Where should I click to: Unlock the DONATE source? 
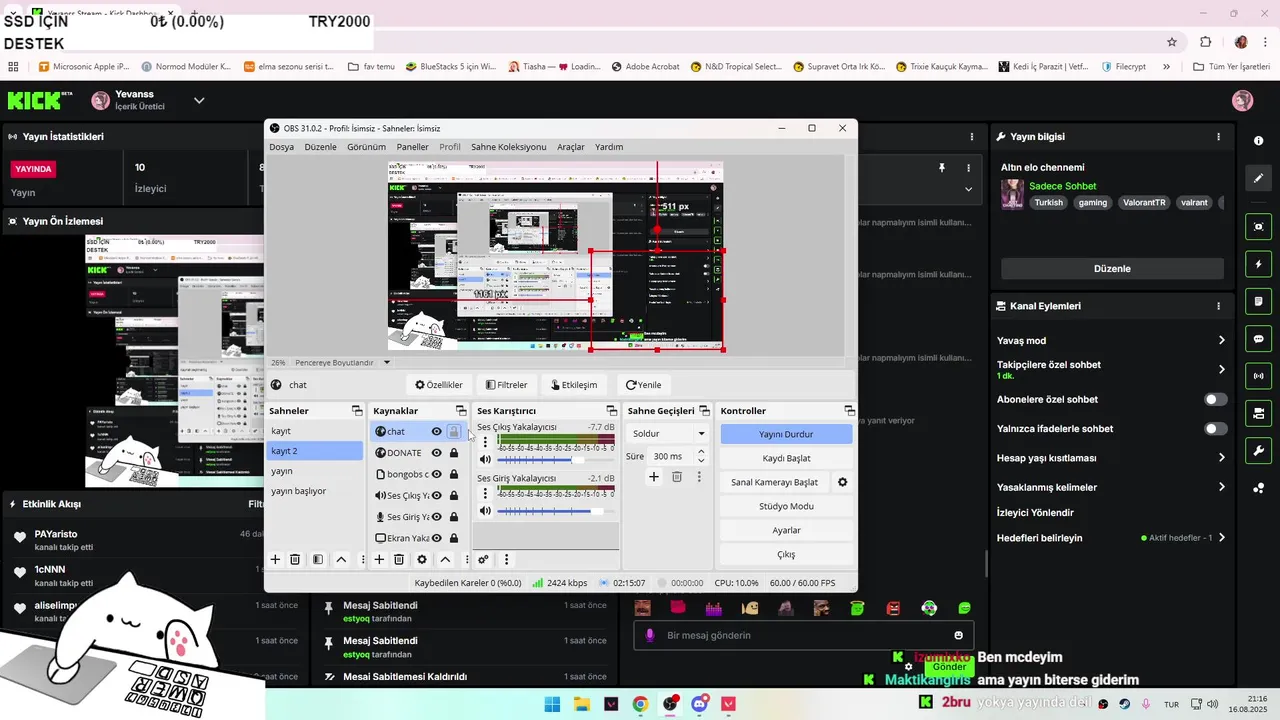[454, 453]
